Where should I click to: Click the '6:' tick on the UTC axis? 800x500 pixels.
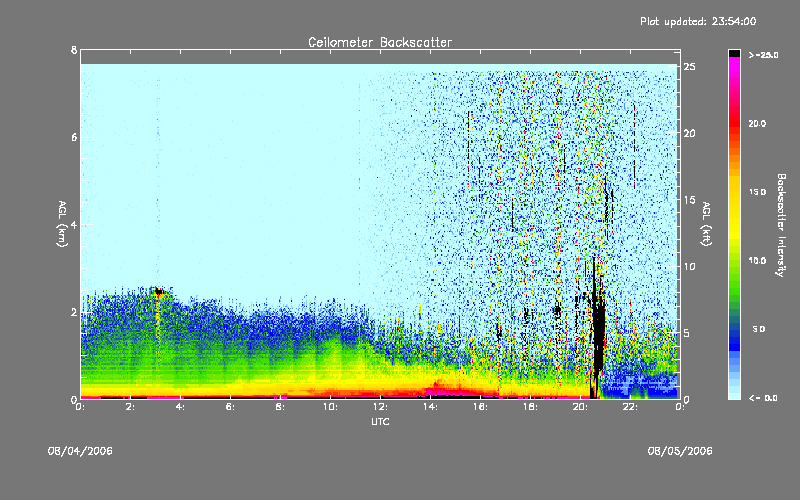tap(230, 407)
